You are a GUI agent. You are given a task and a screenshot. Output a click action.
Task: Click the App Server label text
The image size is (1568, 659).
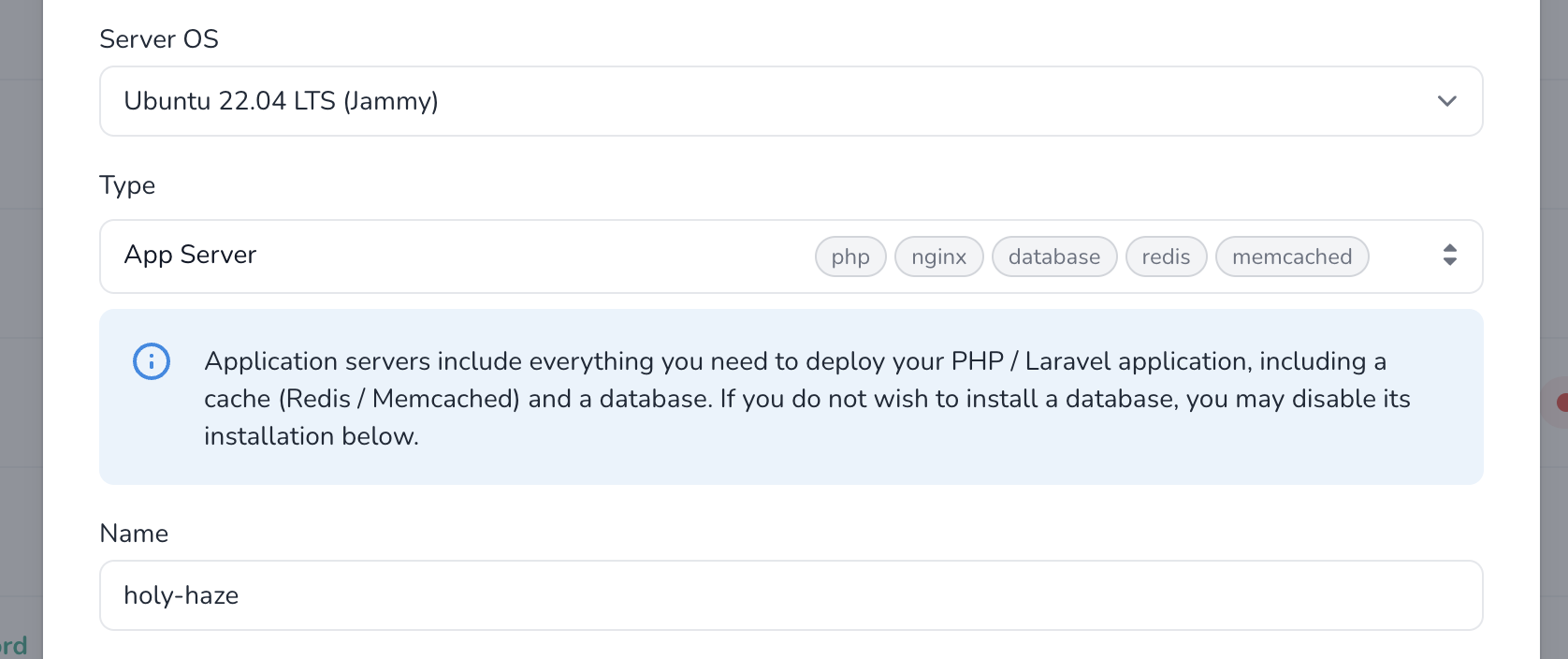190,255
